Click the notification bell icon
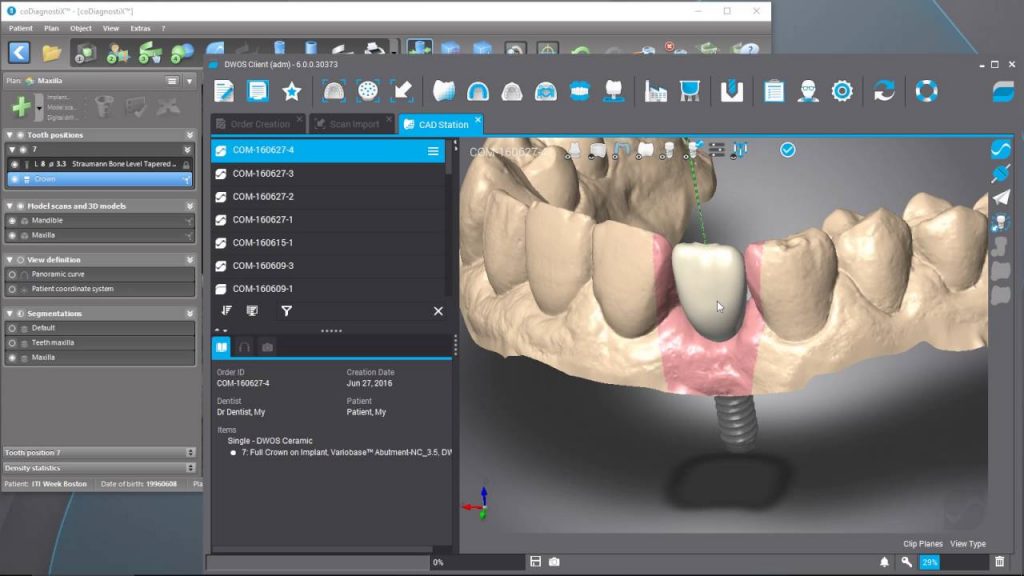This screenshot has width=1024, height=576. click(x=885, y=562)
